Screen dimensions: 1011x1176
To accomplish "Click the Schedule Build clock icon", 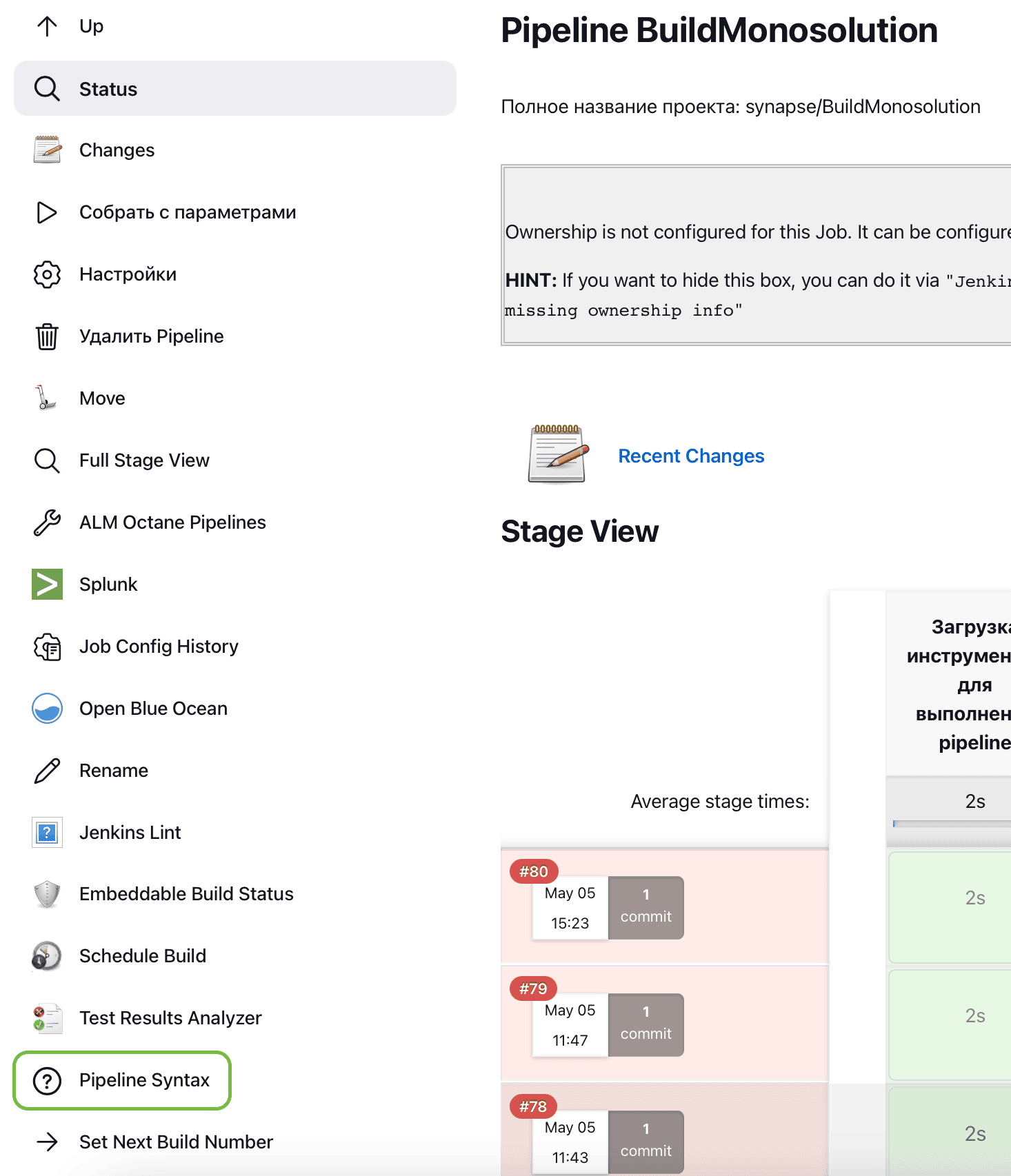I will [x=47, y=956].
